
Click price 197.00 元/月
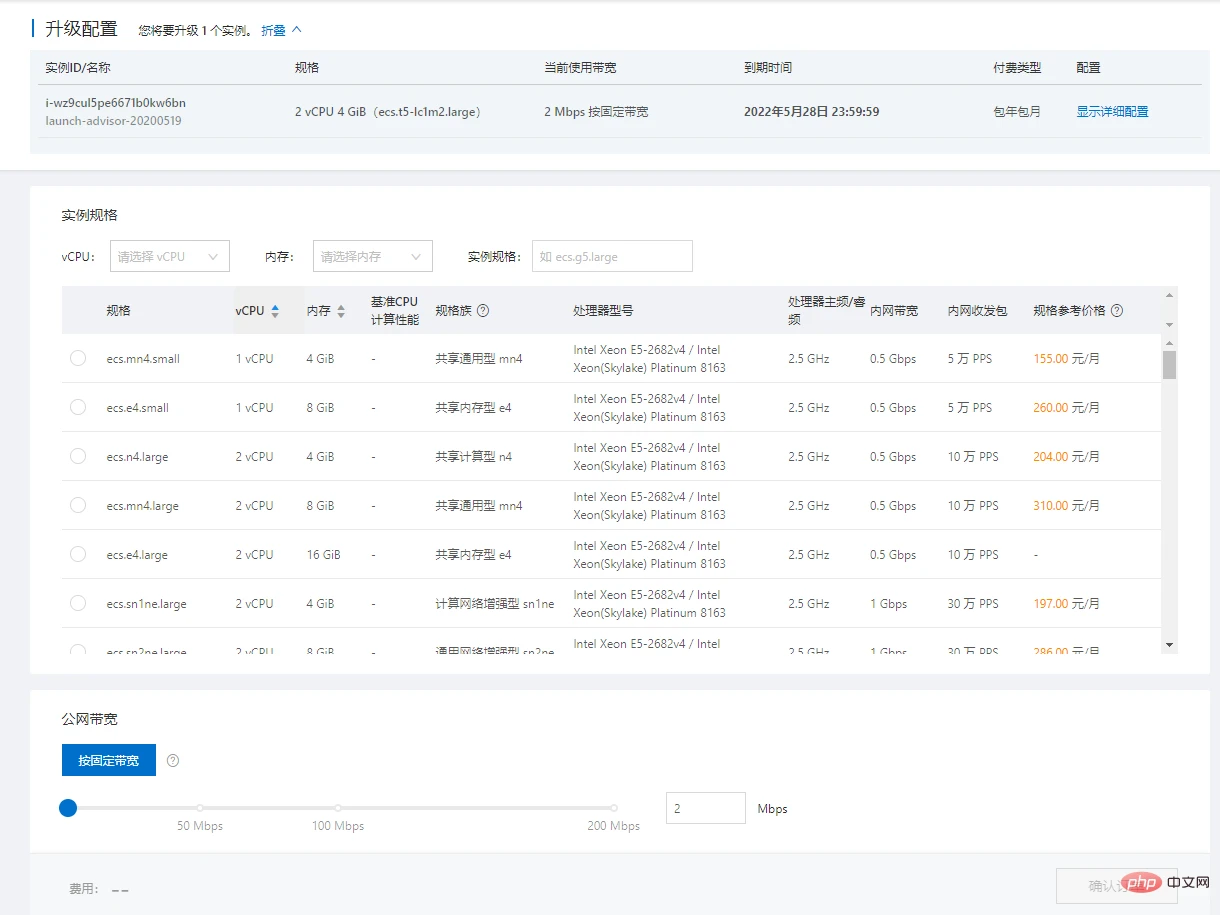coord(1066,603)
